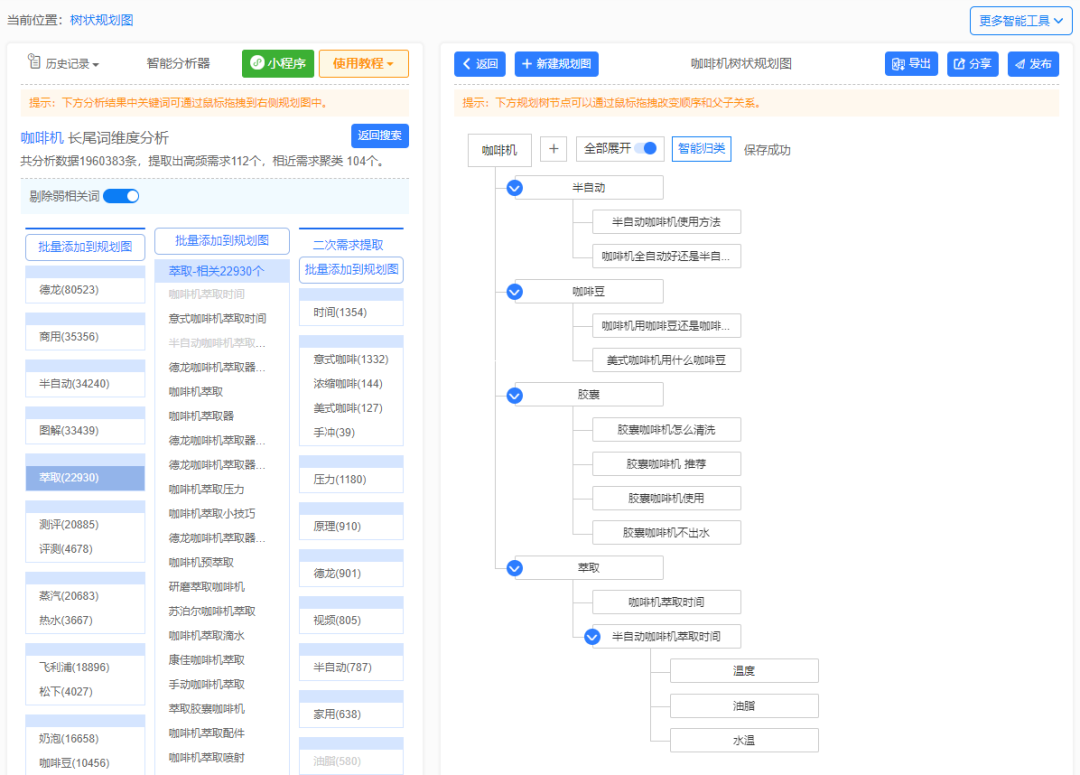Viewport: 1080px width, 775px height.
Task: Select keyword 奶泡(16658)
Action: pyautogui.click(x=69, y=738)
